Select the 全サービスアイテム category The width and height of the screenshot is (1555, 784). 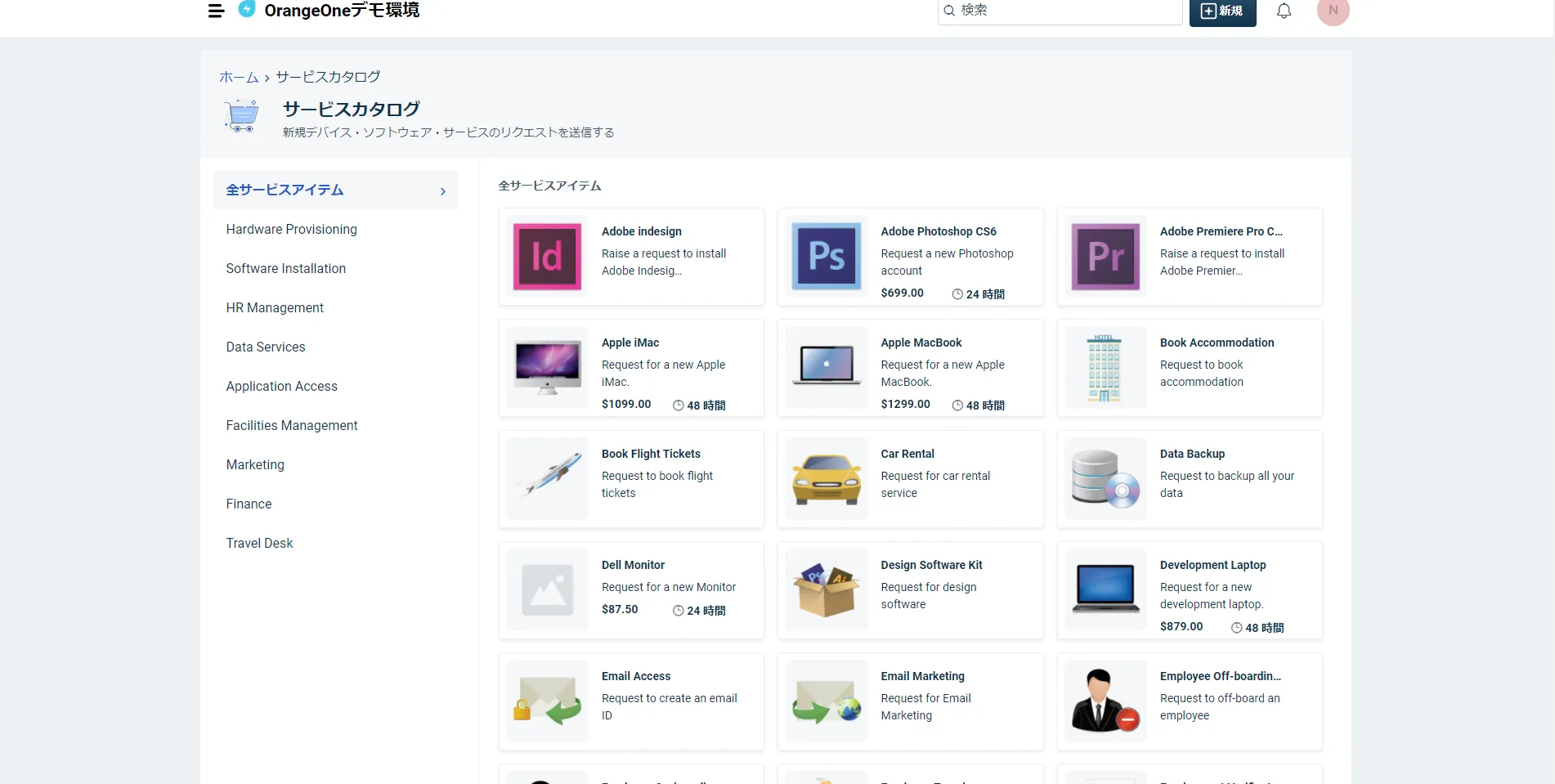point(336,190)
